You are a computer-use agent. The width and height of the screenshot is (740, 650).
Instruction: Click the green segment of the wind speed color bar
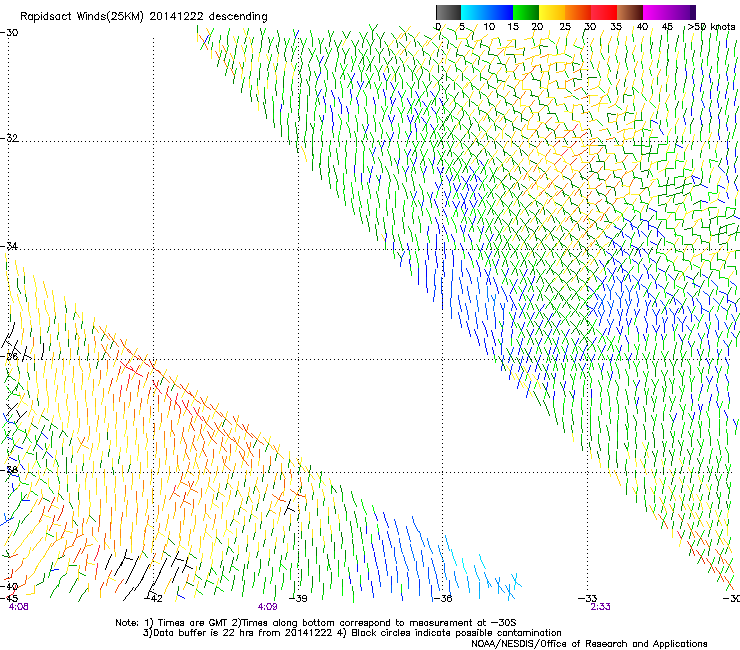point(526,12)
